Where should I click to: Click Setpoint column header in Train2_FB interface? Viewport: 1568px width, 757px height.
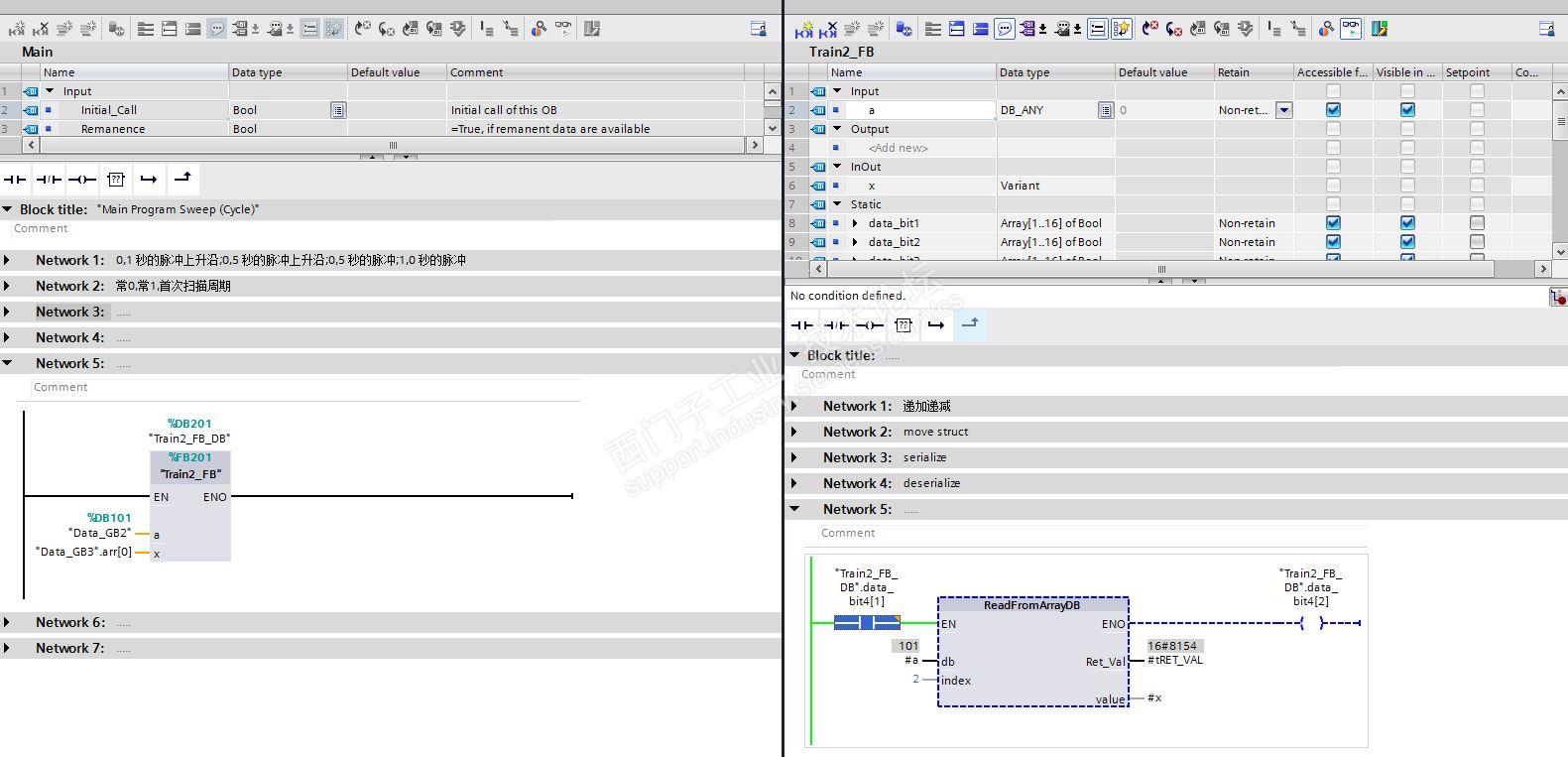point(1477,72)
